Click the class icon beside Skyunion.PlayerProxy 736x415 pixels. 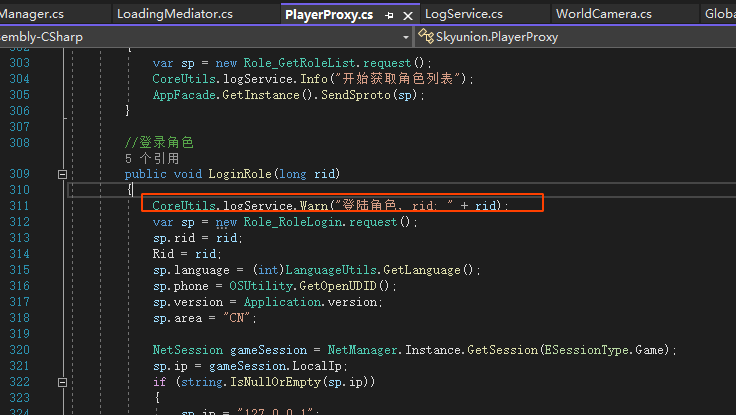(428, 37)
